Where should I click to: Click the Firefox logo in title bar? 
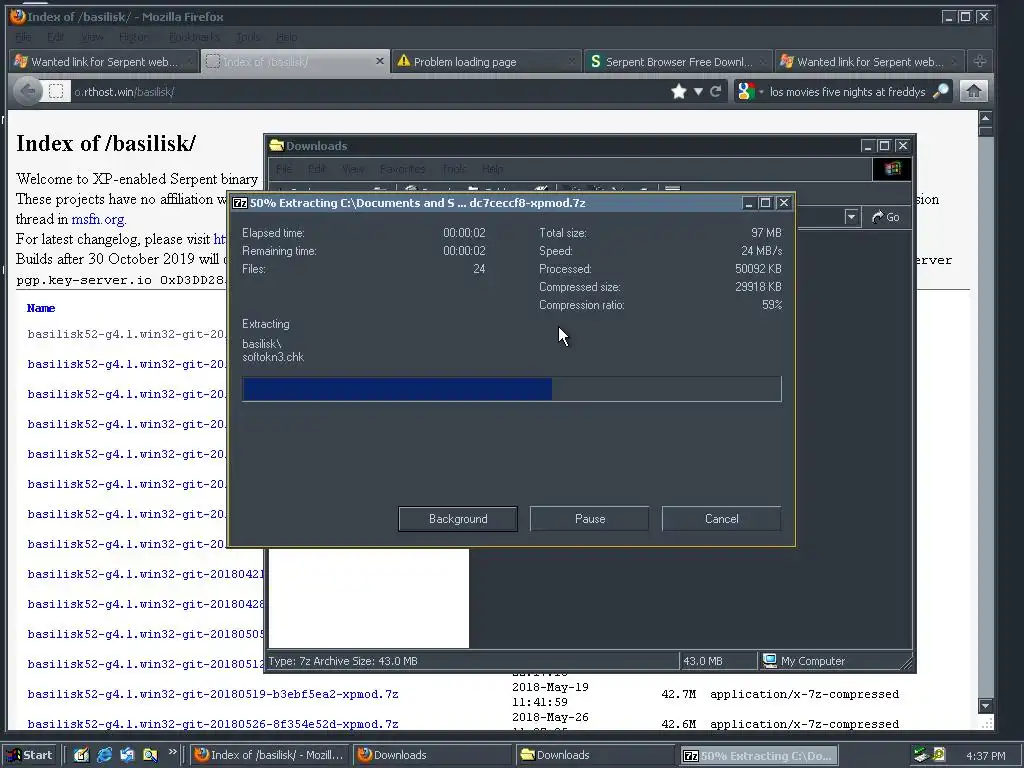click(18, 16)
